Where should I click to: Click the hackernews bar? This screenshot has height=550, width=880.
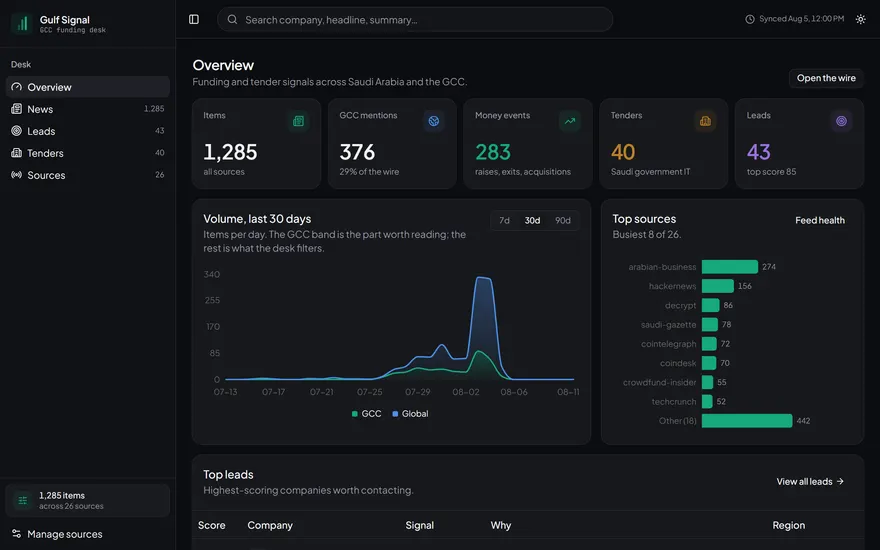(717, 286)
